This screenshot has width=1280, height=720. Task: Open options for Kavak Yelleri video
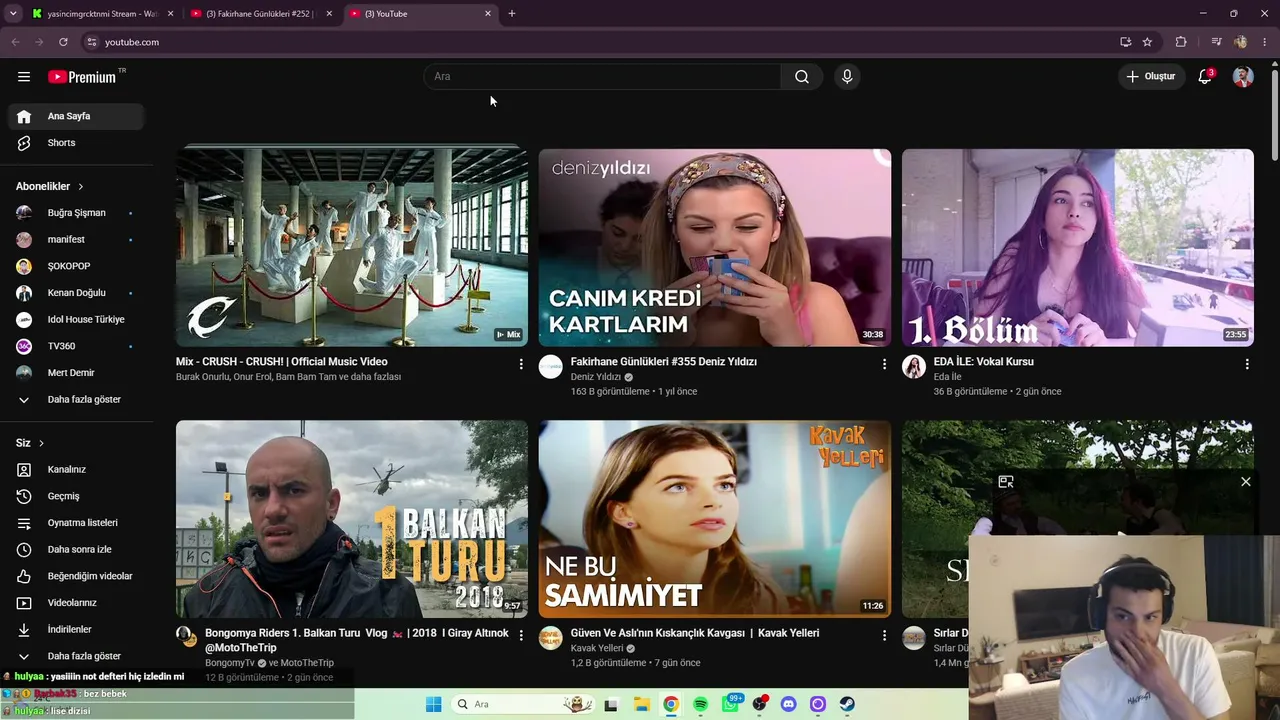coord(884,635)
